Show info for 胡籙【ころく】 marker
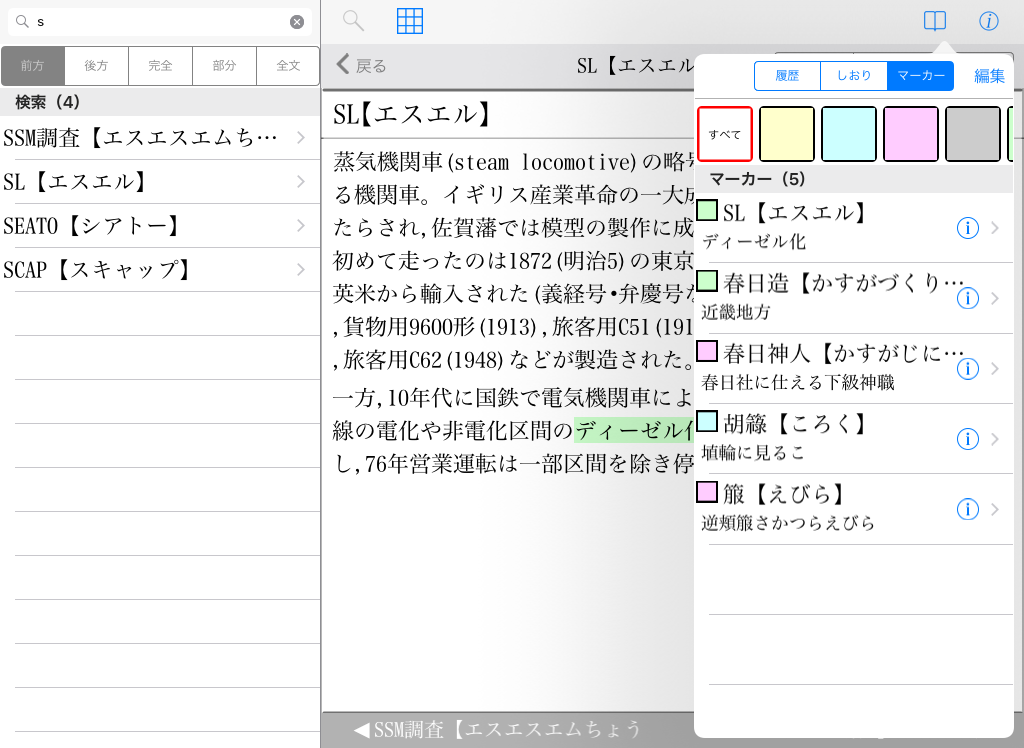The image size is (1024, 748). coord(967,439)
